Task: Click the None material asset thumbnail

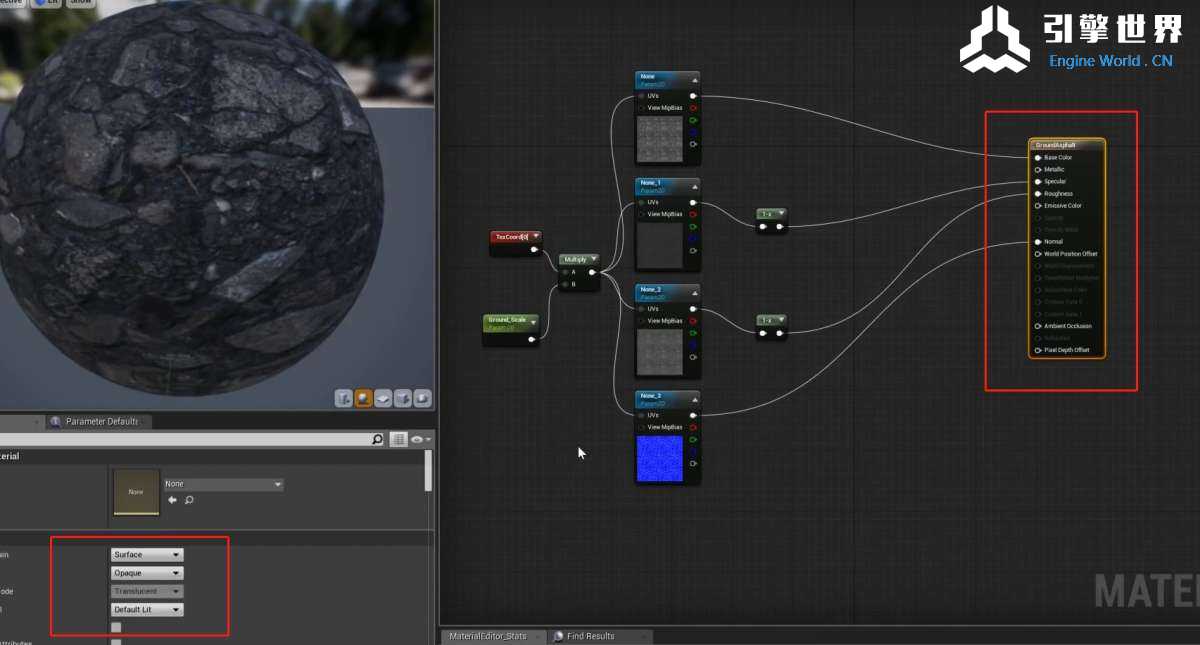Action: [x=136, y=492]
